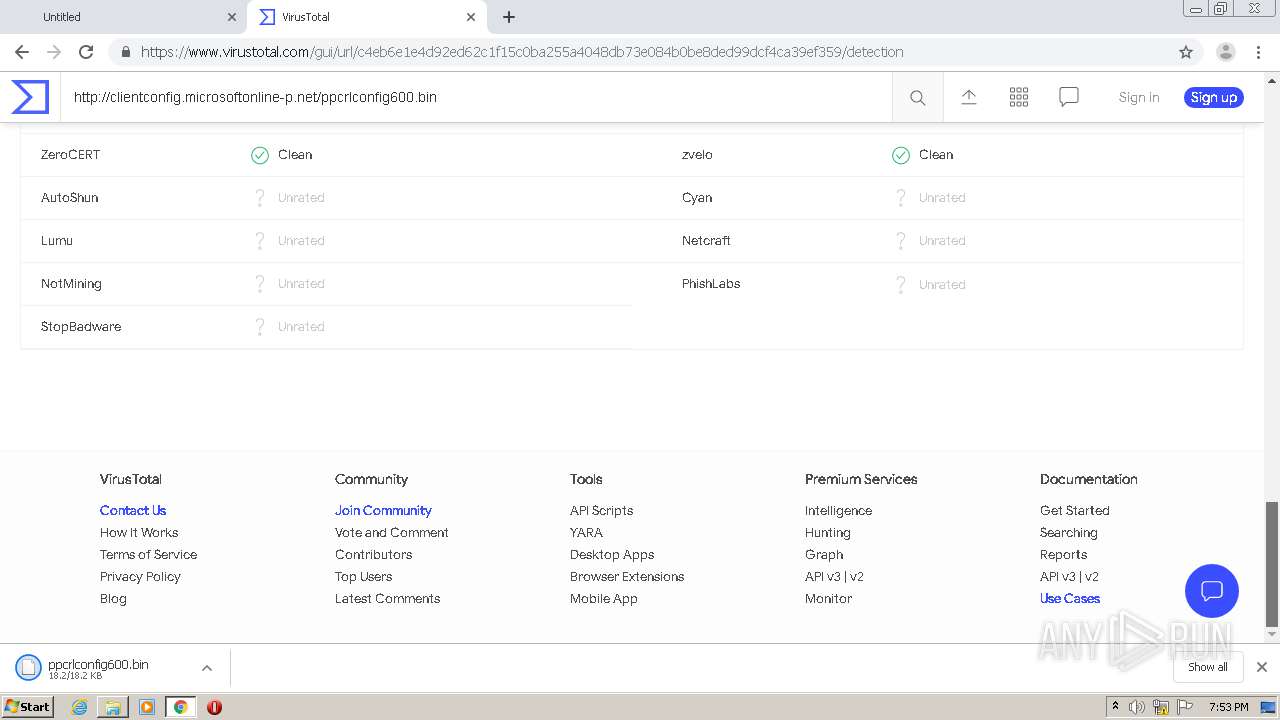Click the taskbar clock 7:53 PM

tap(1228, 707)
